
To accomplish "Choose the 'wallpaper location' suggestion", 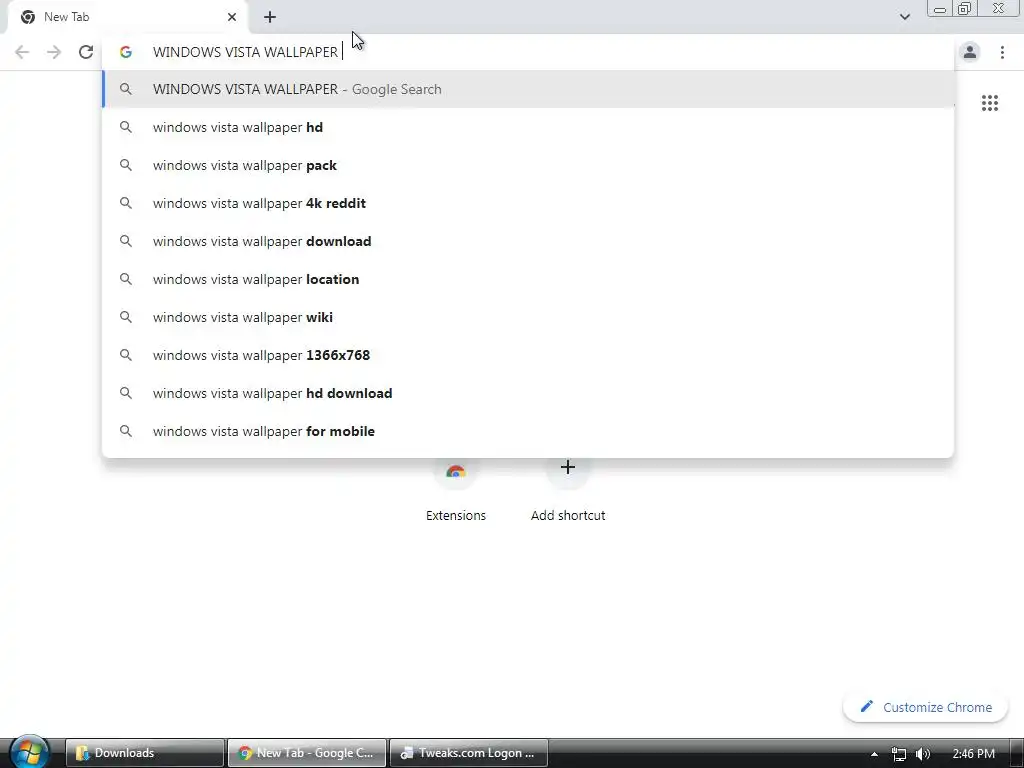I will 528,280.
